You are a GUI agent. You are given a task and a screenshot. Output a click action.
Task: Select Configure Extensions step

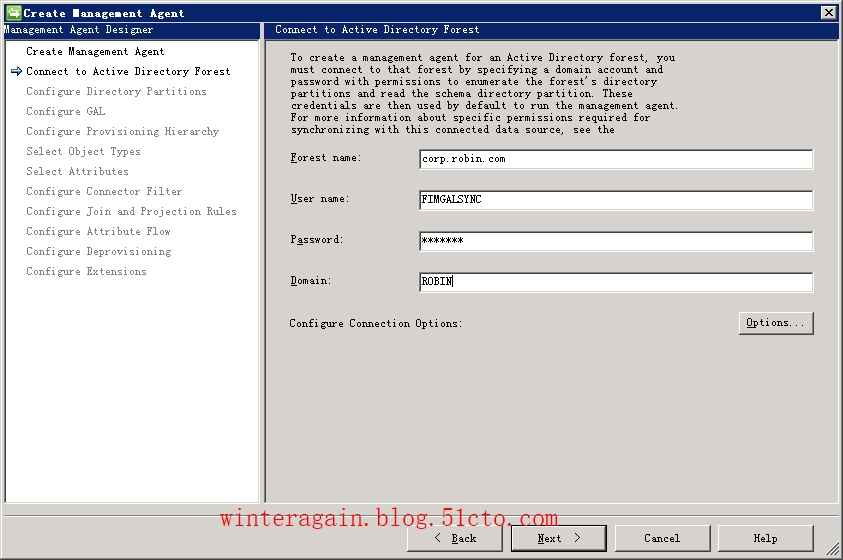[x=86, y=271]
